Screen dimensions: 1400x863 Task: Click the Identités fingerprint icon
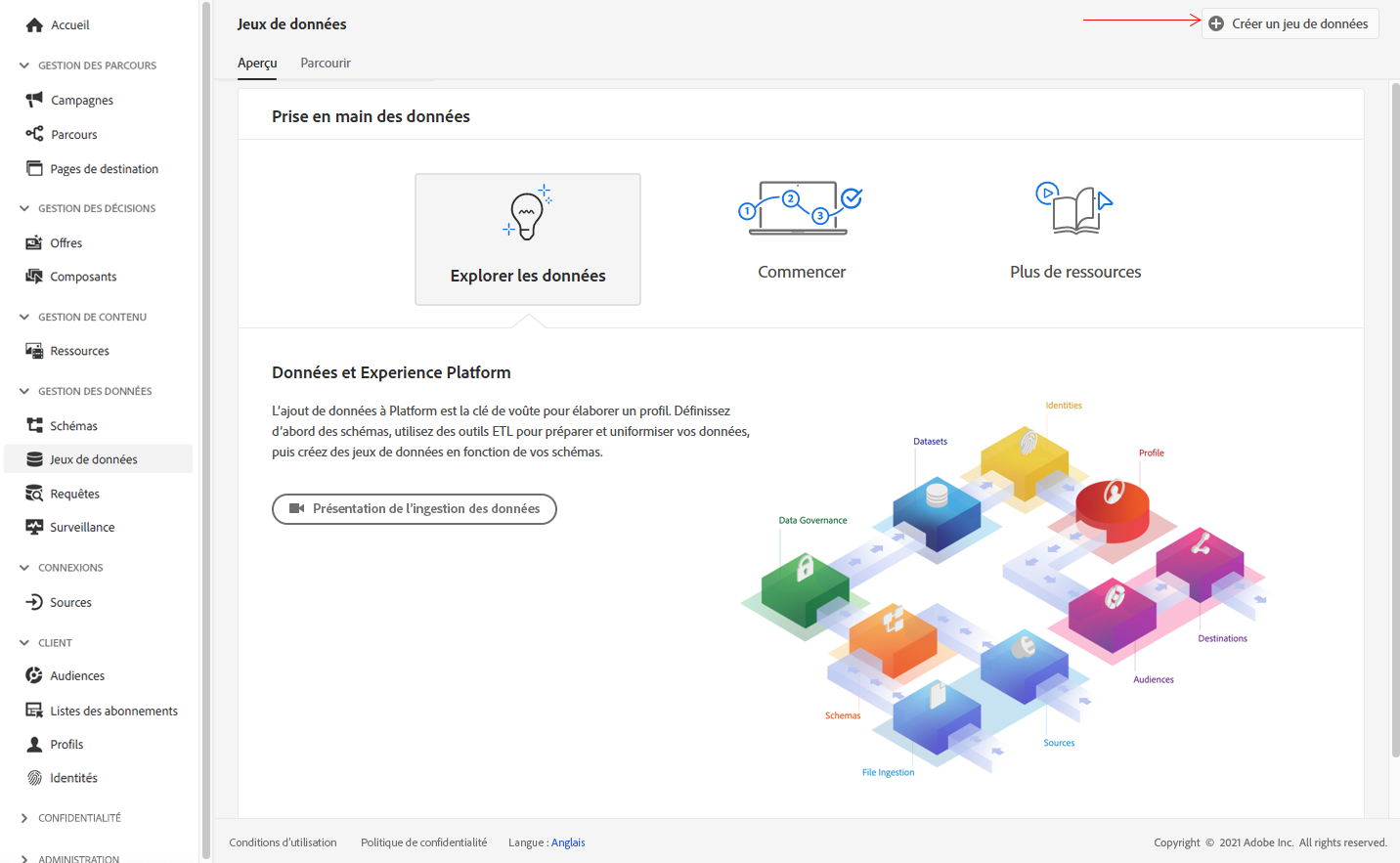[34, 778]
